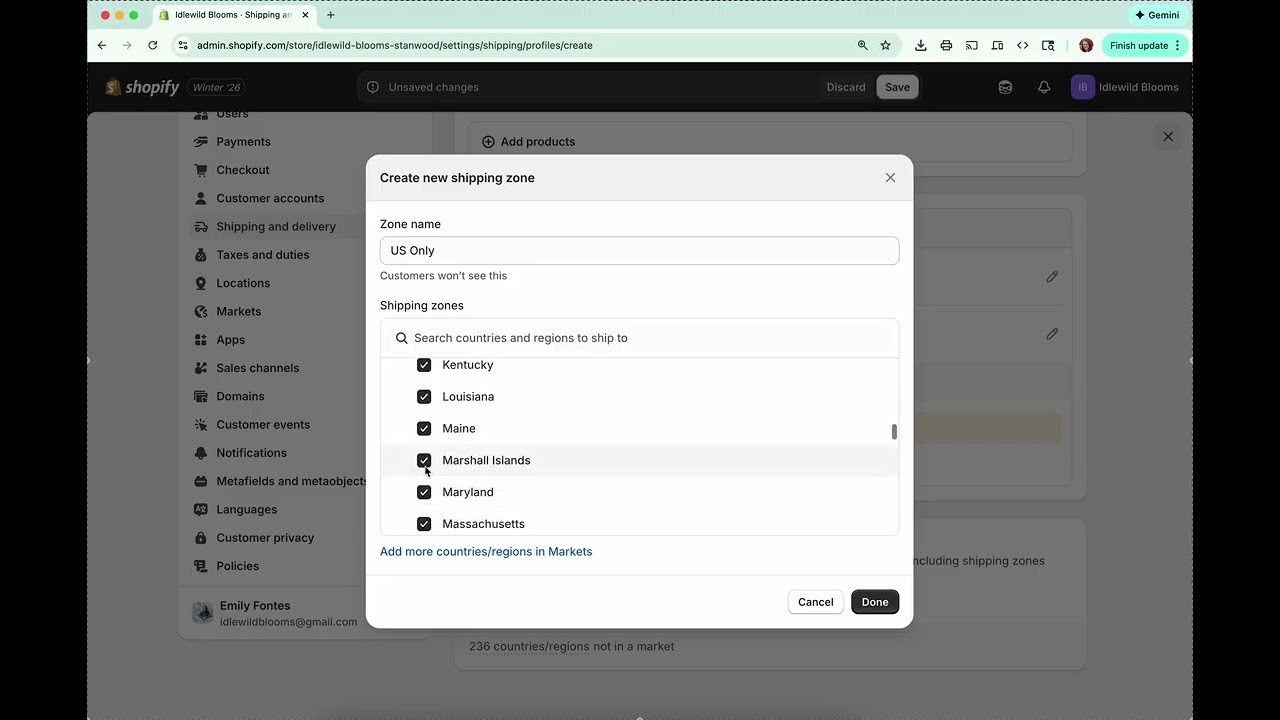Uncheck the Maine checkbox

tap(424, 429)
